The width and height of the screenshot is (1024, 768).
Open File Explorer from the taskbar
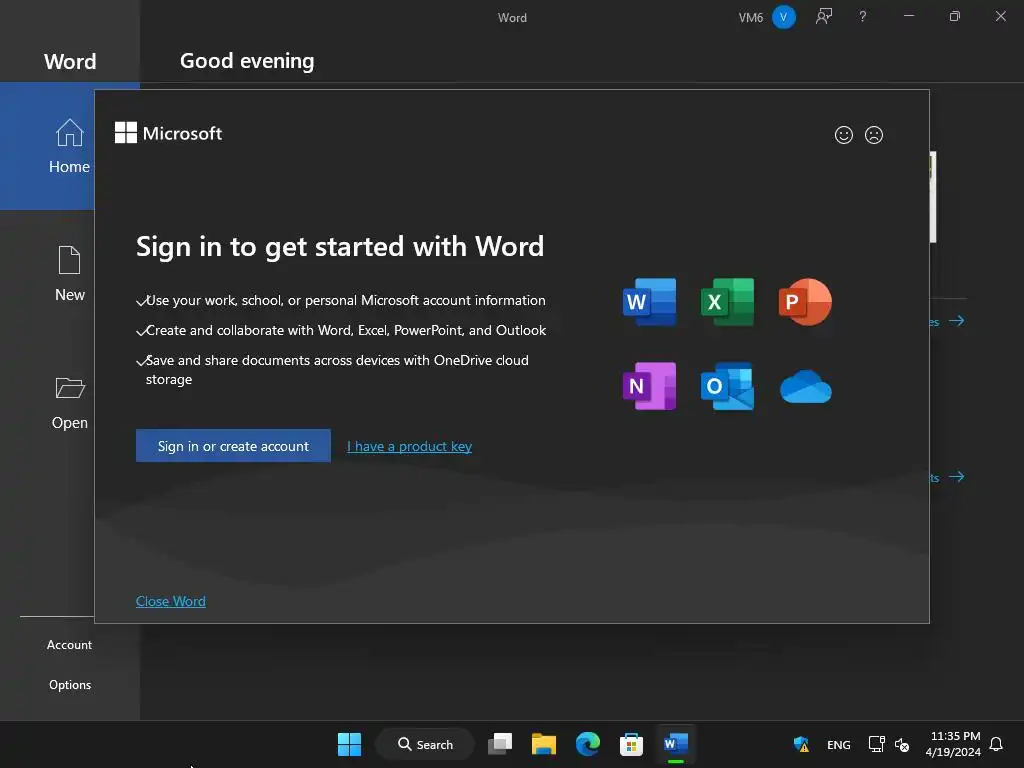point(543,744)
